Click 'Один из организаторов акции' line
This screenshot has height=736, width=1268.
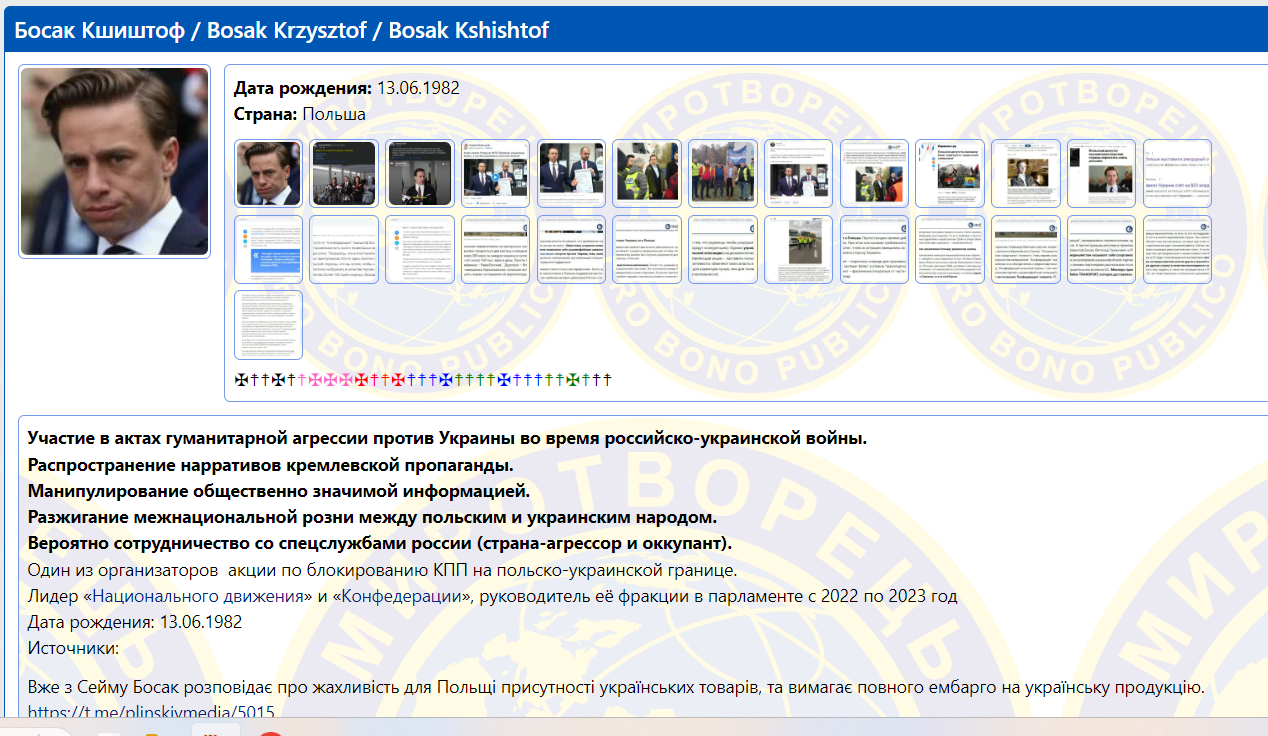click(x=383, y=570)
